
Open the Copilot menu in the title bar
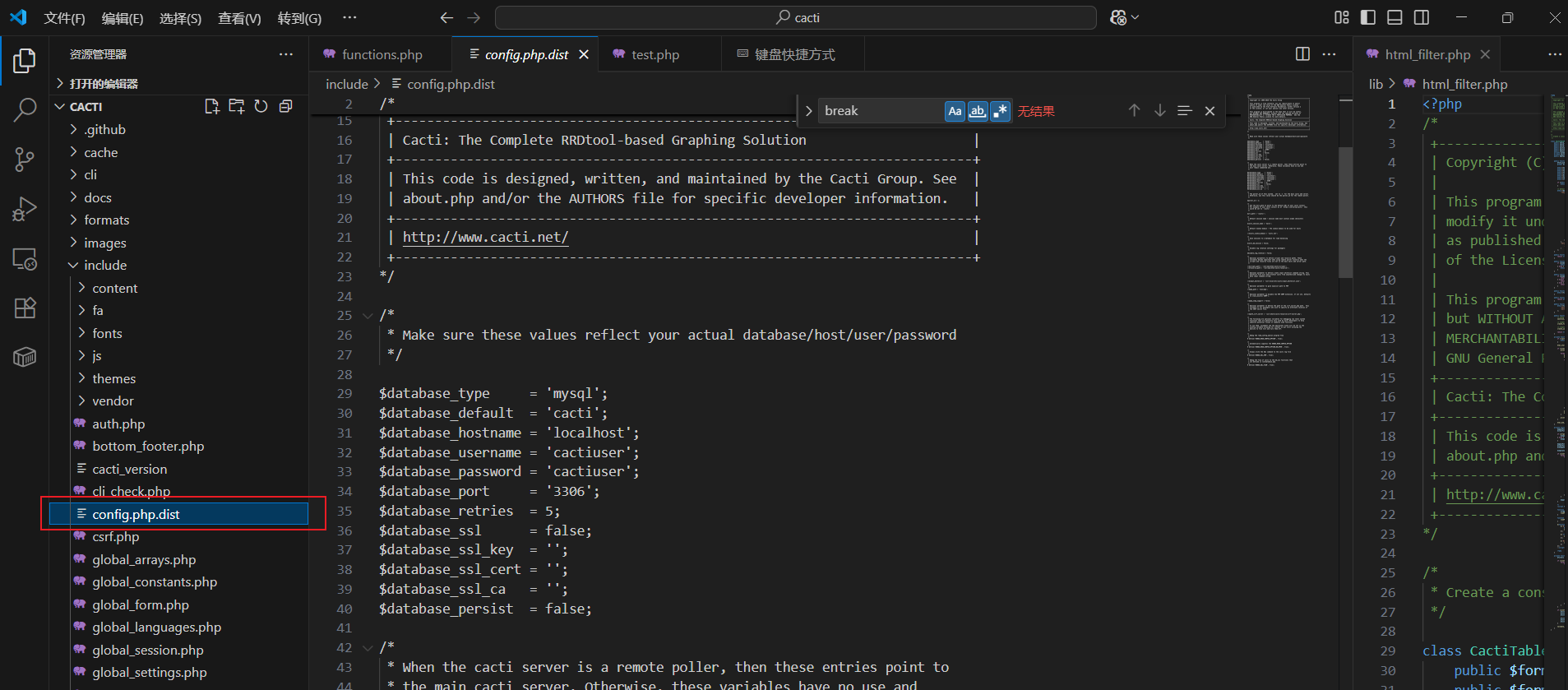1124,17
